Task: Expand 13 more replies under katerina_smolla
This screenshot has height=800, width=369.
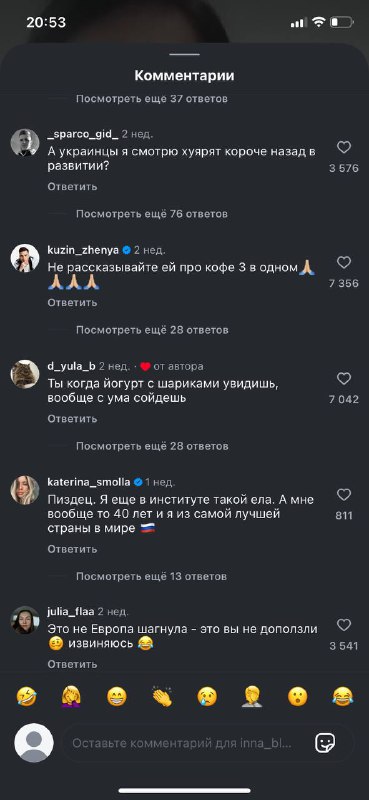Action: pyautogui.click(x=151, y=577)
